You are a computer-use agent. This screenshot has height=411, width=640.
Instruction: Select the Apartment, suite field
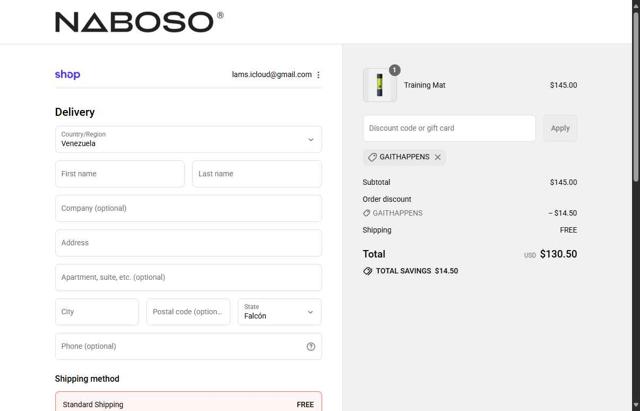pos(188,277)
